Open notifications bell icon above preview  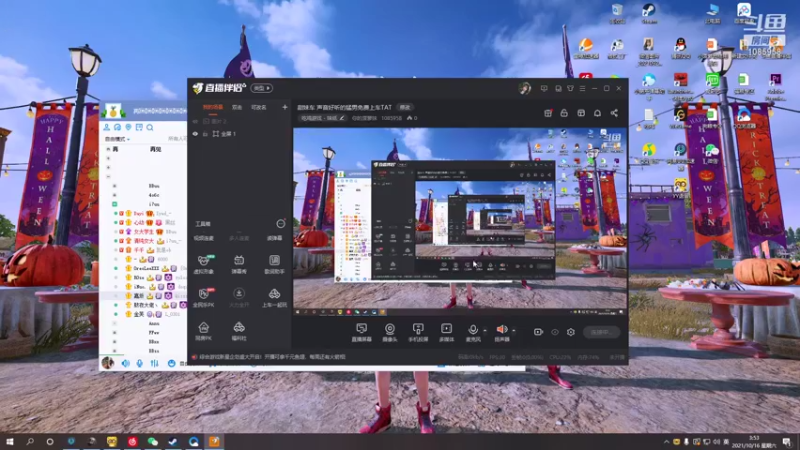tap(597, 113)
